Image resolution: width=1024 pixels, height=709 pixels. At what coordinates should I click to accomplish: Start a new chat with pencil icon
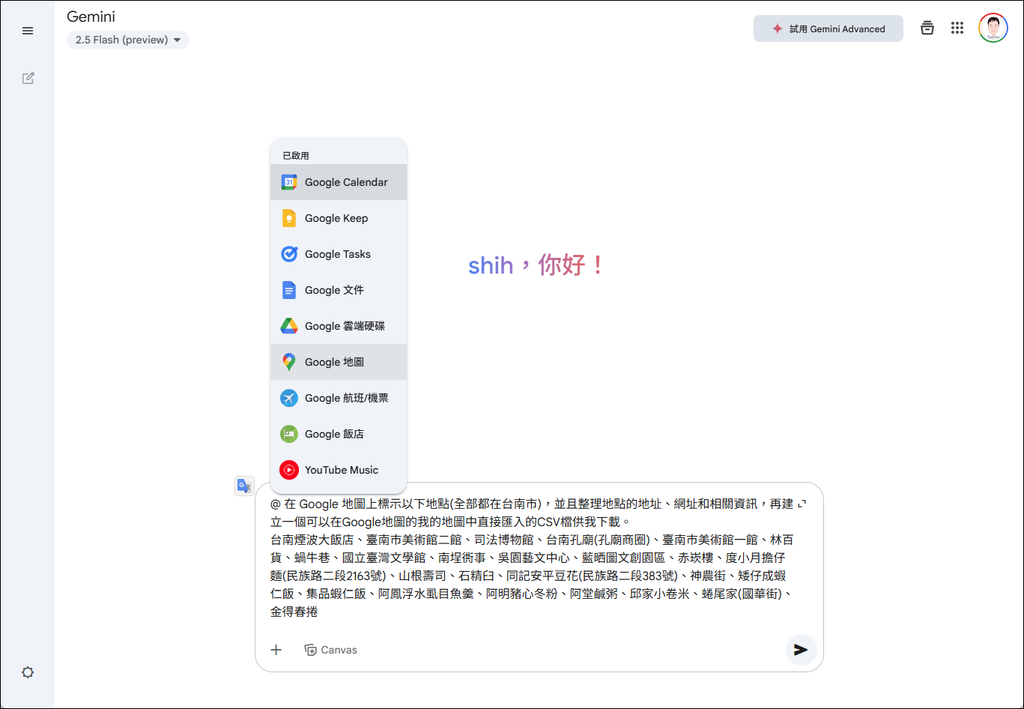point(28,78)
